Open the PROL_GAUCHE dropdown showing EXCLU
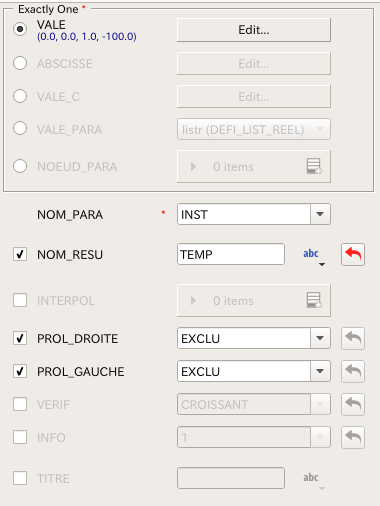Image resolution: width=380 pixels, height=506 pixels. [254, 371]
